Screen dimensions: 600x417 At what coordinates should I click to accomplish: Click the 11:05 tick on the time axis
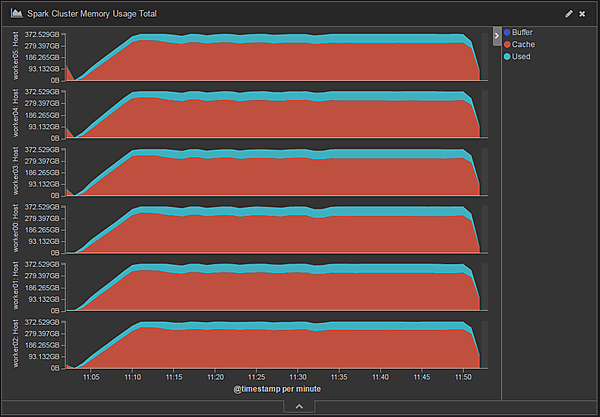[92, 377]
